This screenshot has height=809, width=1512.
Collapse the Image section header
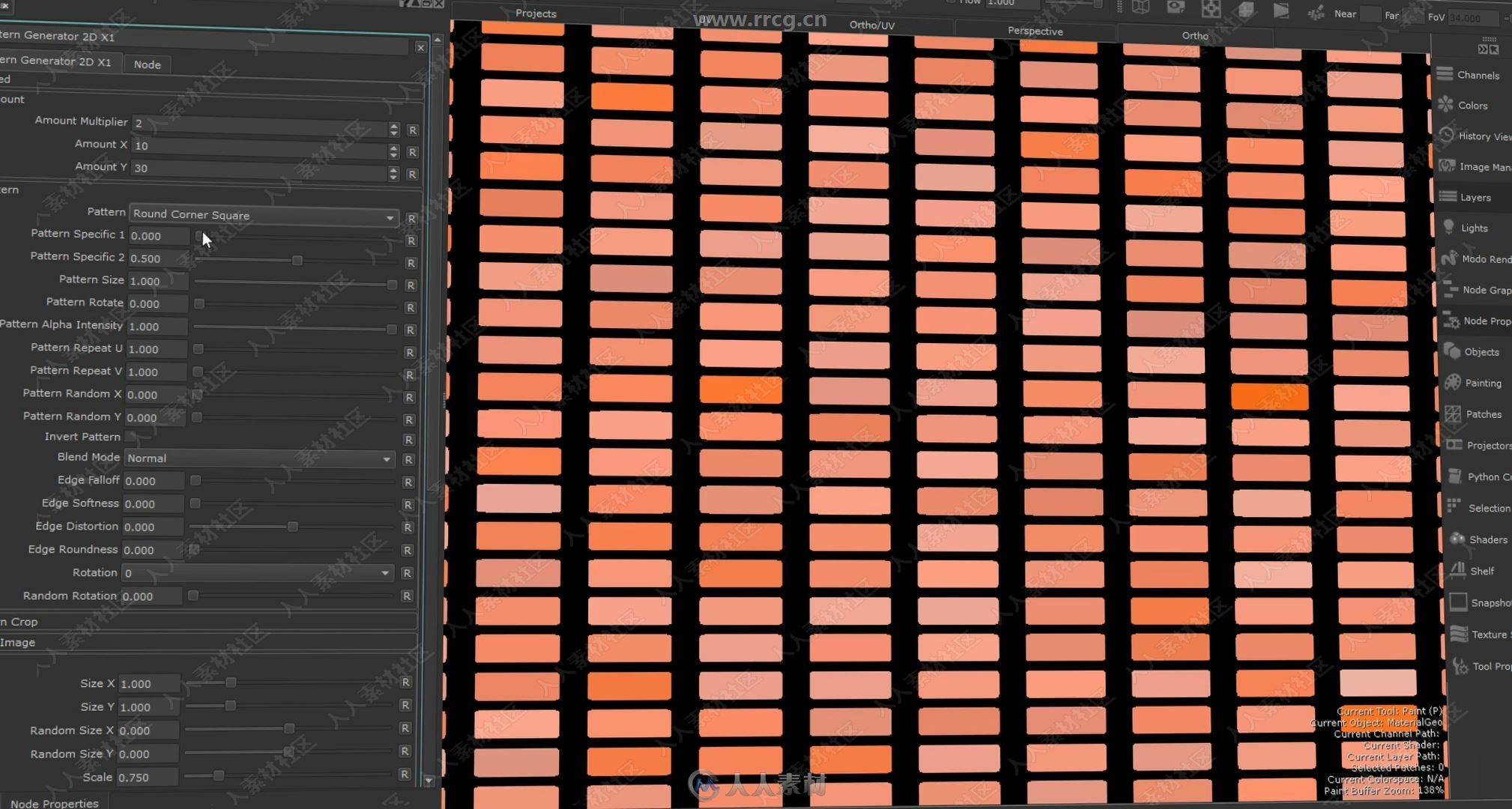click(208, 643)
